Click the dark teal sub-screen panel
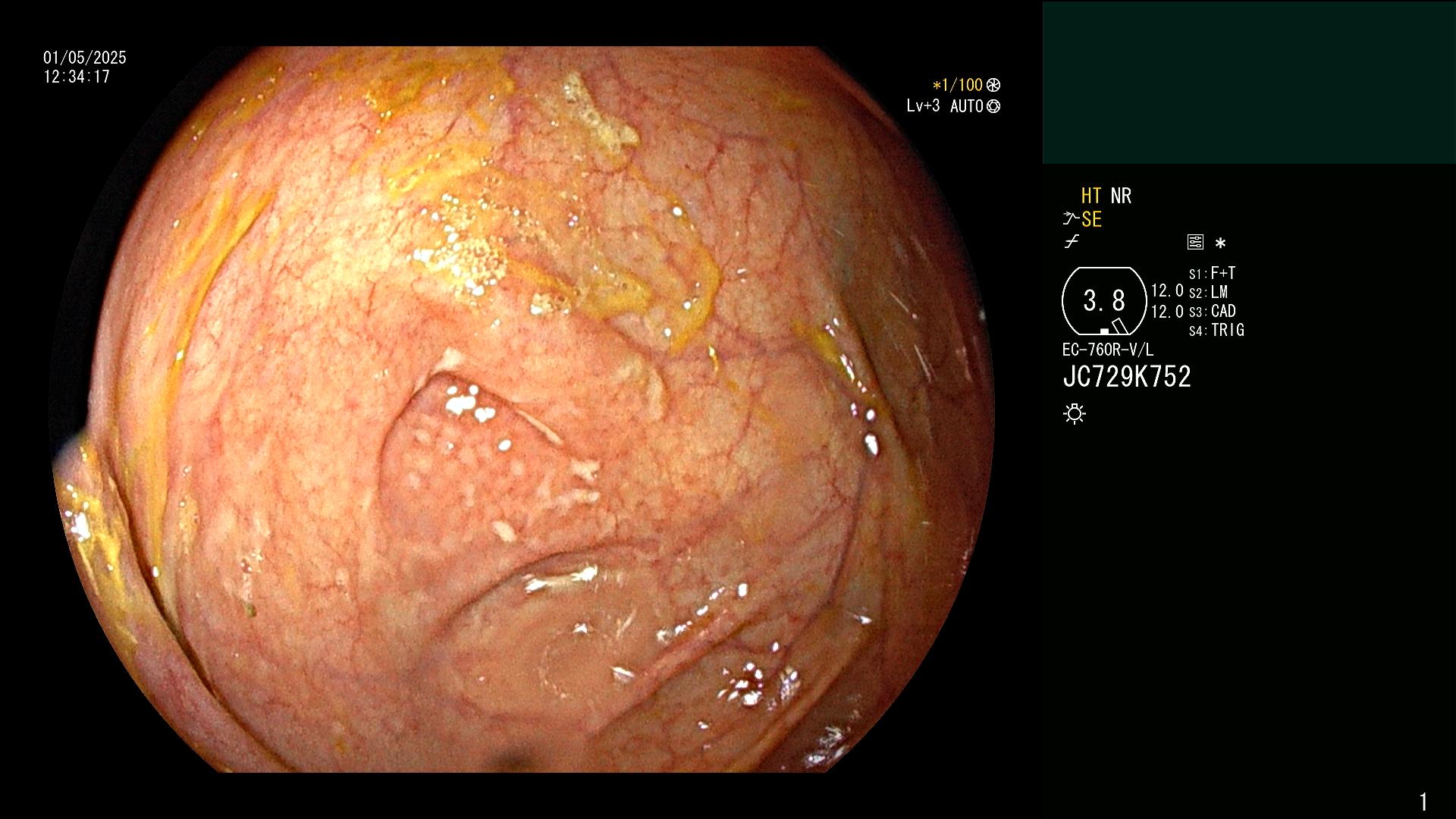This screenshot has height=819, width=1456. click(x=1249, y=82)
